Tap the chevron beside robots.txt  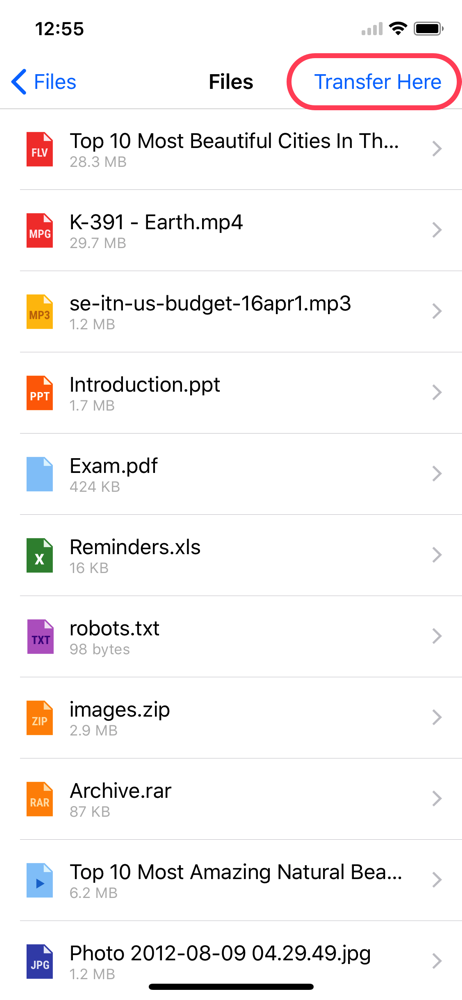tap(437, 636)
